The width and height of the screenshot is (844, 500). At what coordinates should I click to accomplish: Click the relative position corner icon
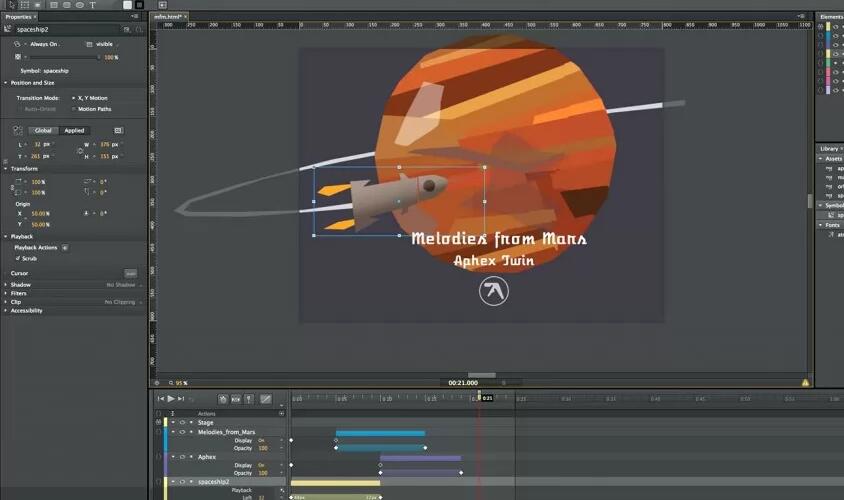(18, 130)
